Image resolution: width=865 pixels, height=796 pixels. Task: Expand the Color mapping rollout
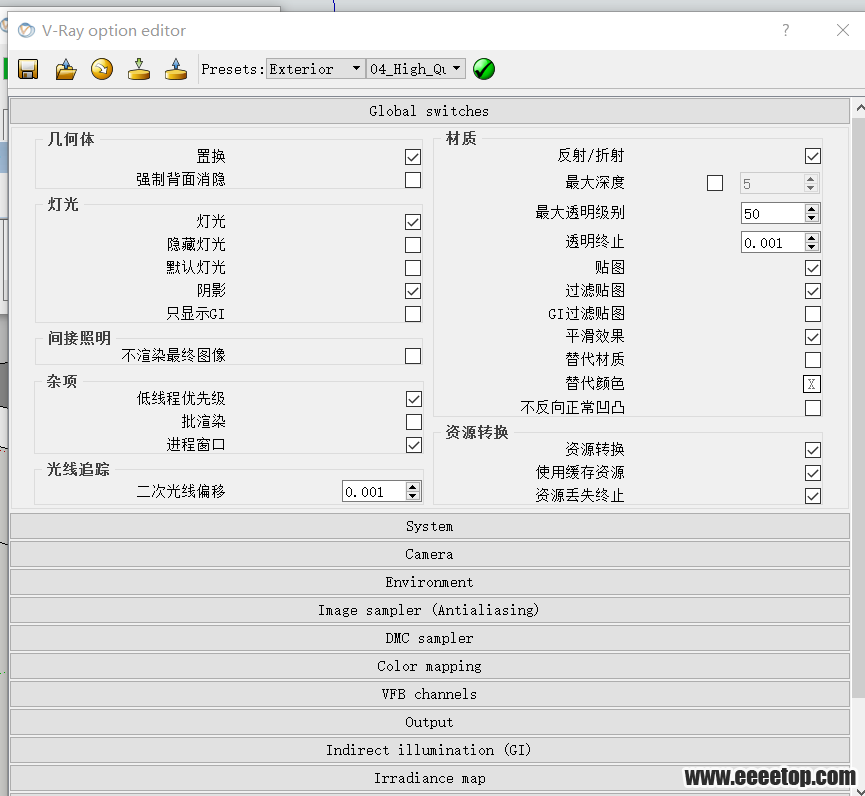[429, 666]
